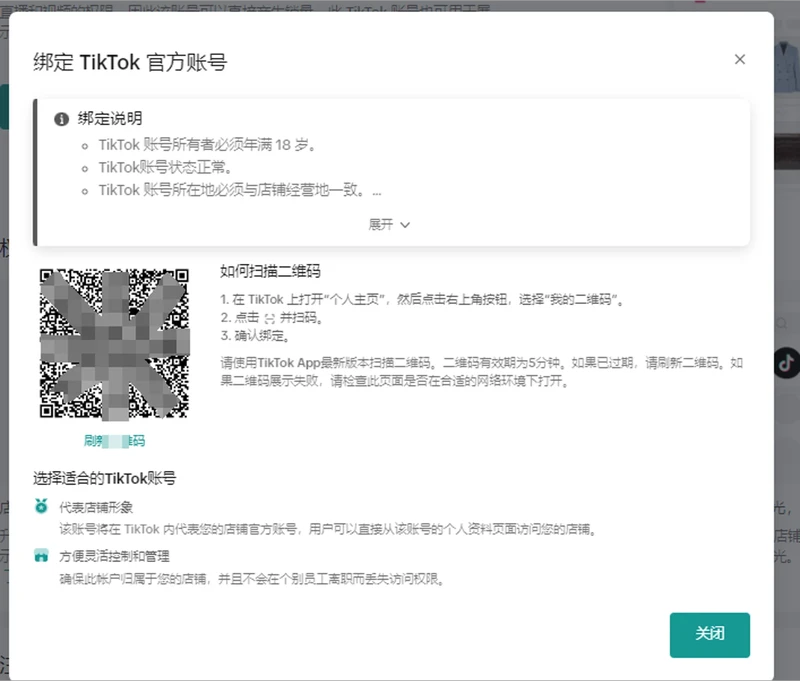The image size is (800, 681).
Task: Click the blurred QR code image
Action: [113, 343]
